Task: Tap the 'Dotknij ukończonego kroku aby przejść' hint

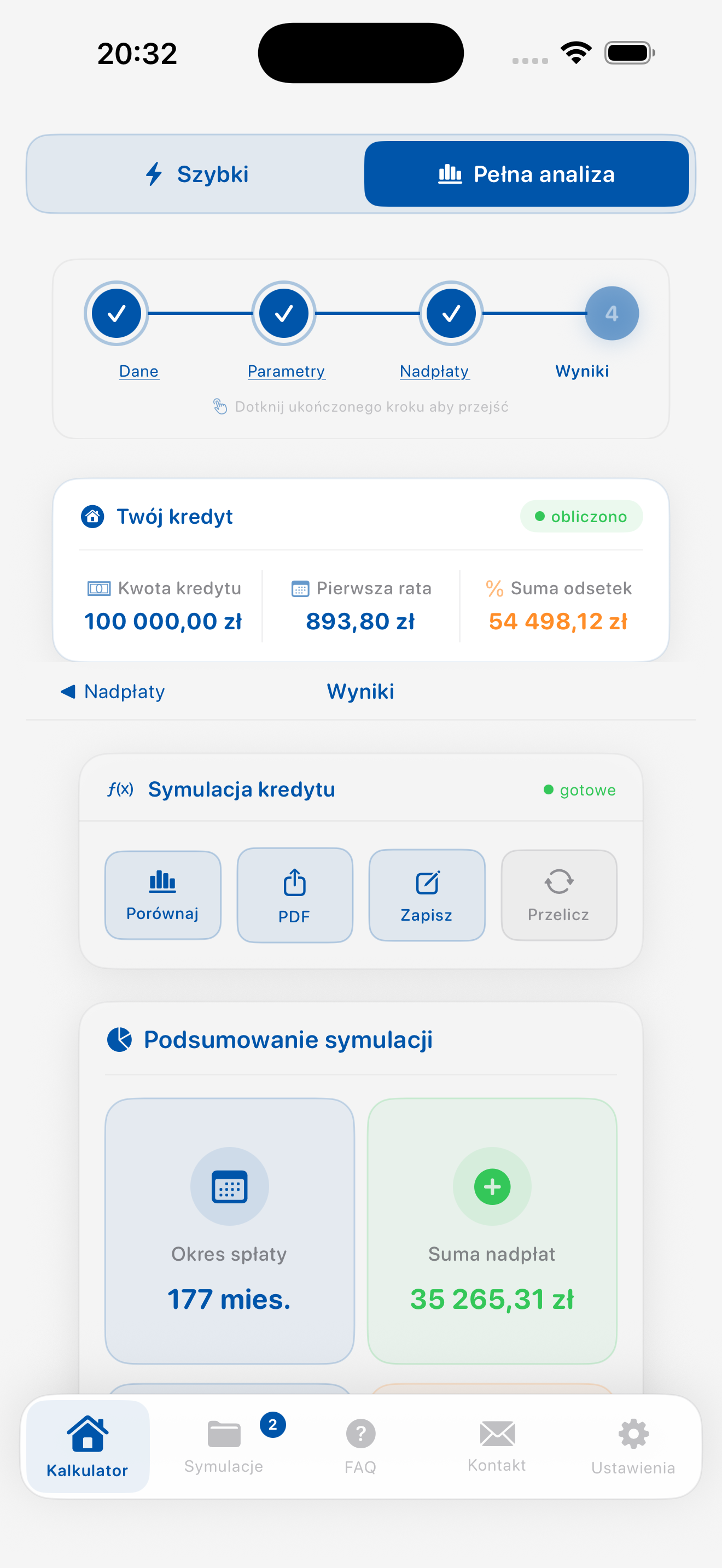Action: coord(371,407)
